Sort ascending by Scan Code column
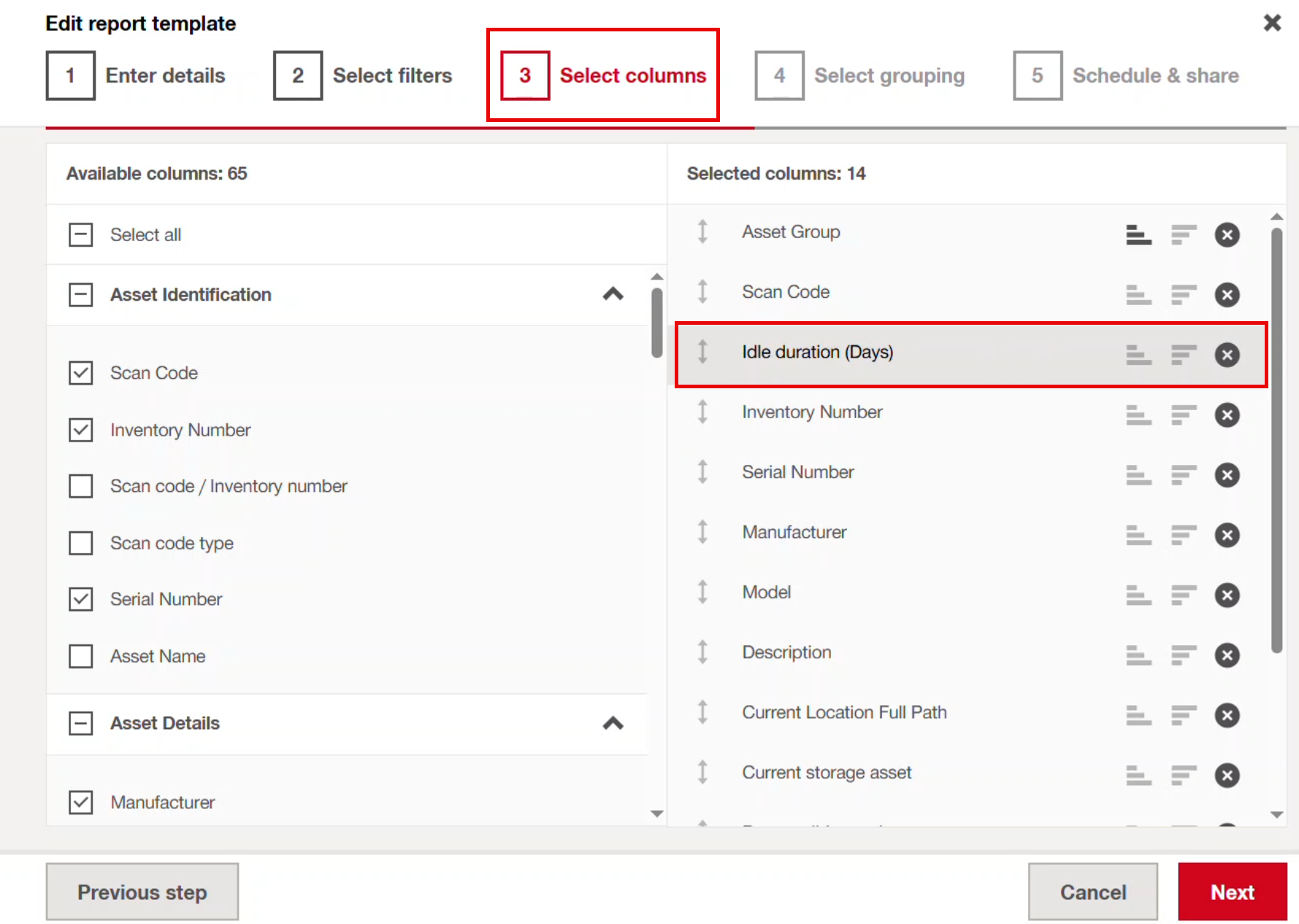This screenshot has height=924, width=1299. click(1138, 295)
